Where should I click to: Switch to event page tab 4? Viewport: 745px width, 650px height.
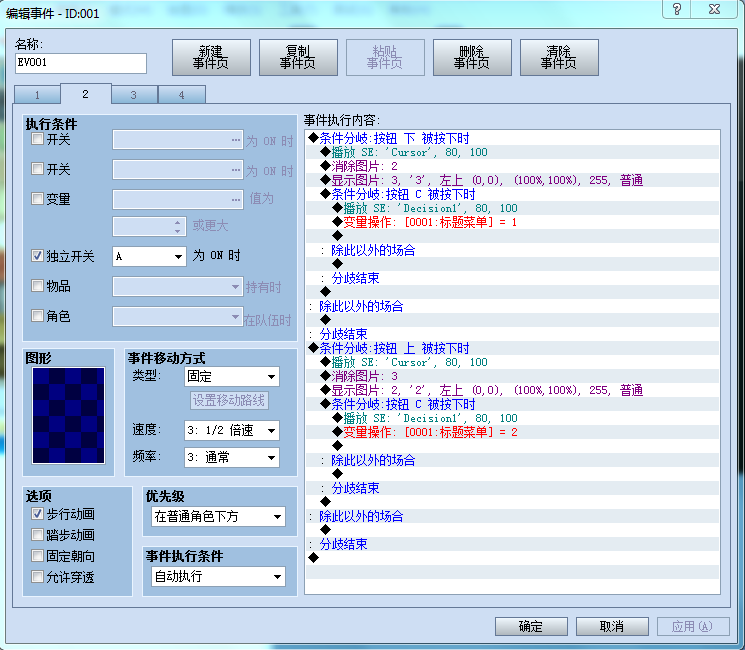[181, 95]
